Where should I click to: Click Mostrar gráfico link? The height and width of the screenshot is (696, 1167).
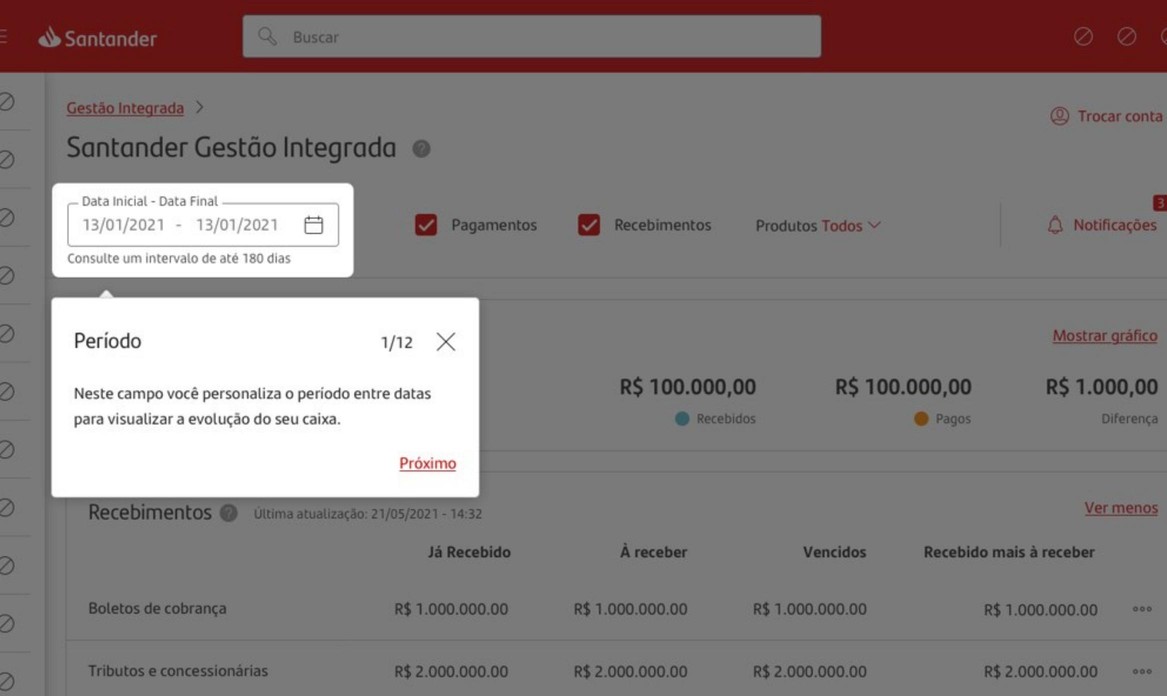coord(1104,336)
